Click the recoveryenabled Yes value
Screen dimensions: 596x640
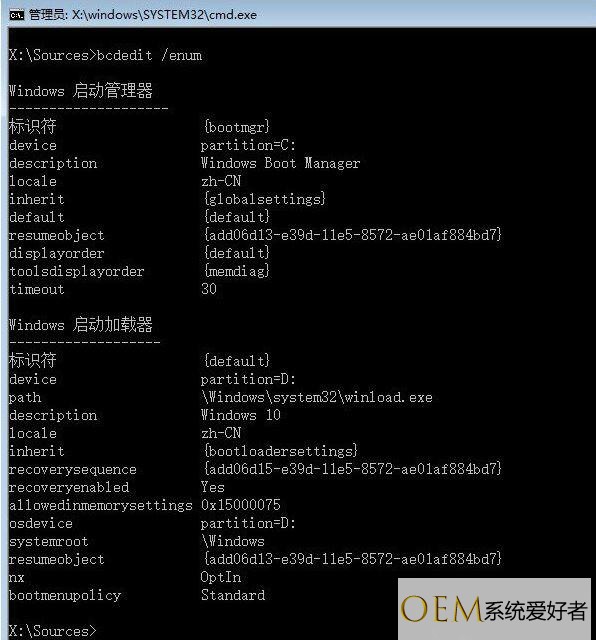pyautogui.click(x=212, y=487)
